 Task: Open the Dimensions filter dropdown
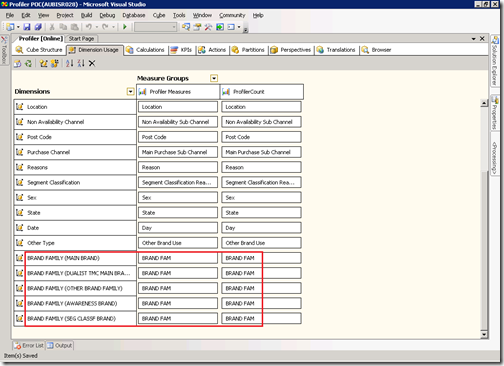130,92
